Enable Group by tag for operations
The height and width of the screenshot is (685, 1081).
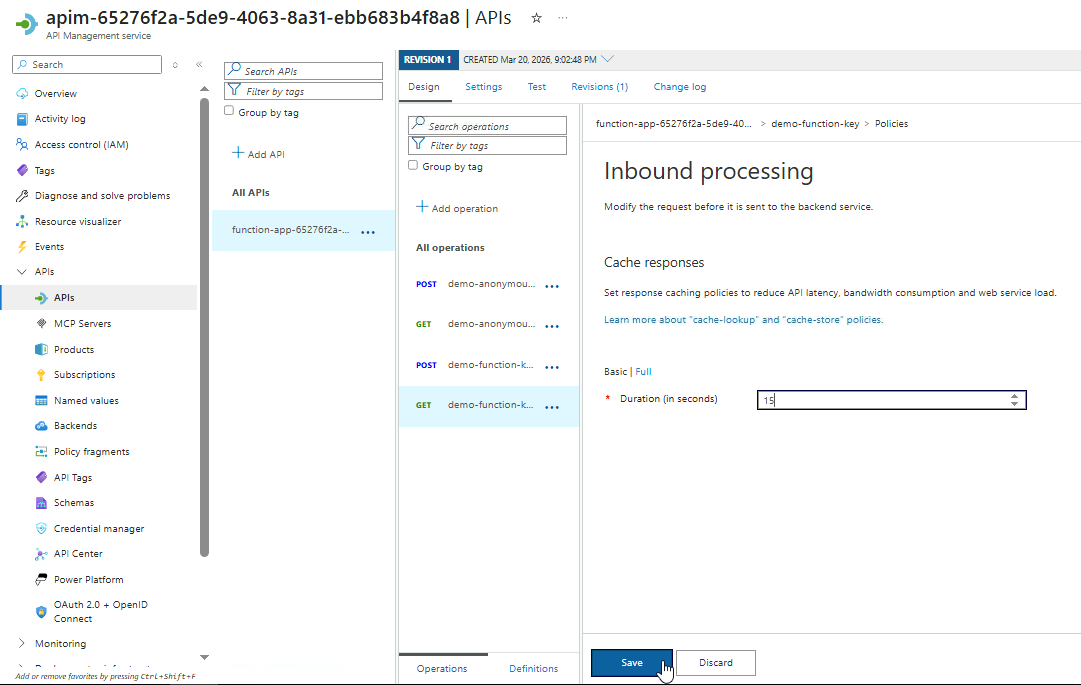pyautogui.click(x=413, y=166)
